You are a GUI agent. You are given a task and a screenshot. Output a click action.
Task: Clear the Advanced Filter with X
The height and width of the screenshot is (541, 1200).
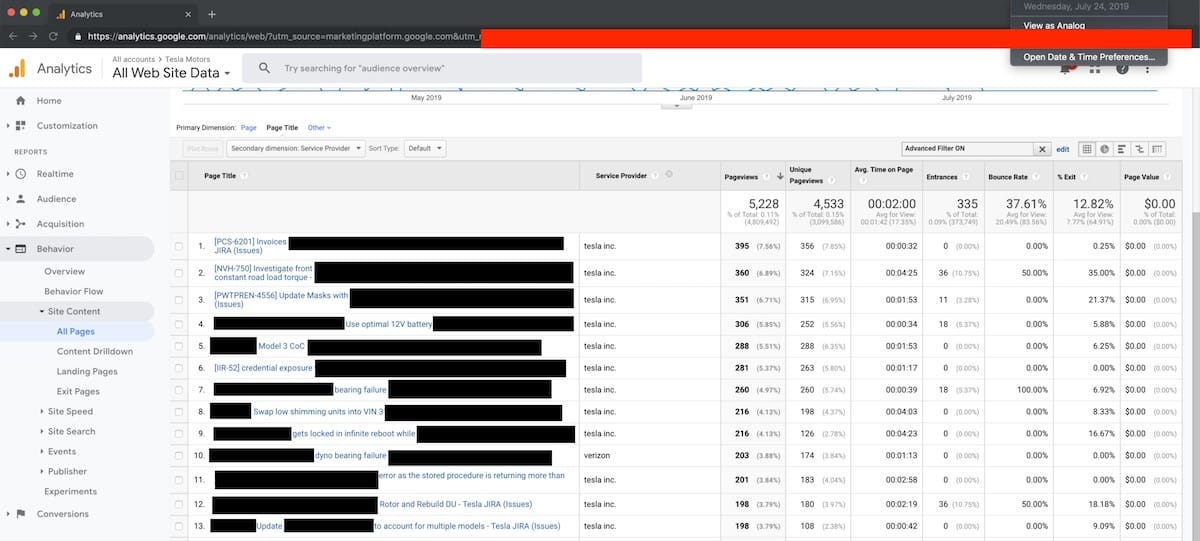1042,149
